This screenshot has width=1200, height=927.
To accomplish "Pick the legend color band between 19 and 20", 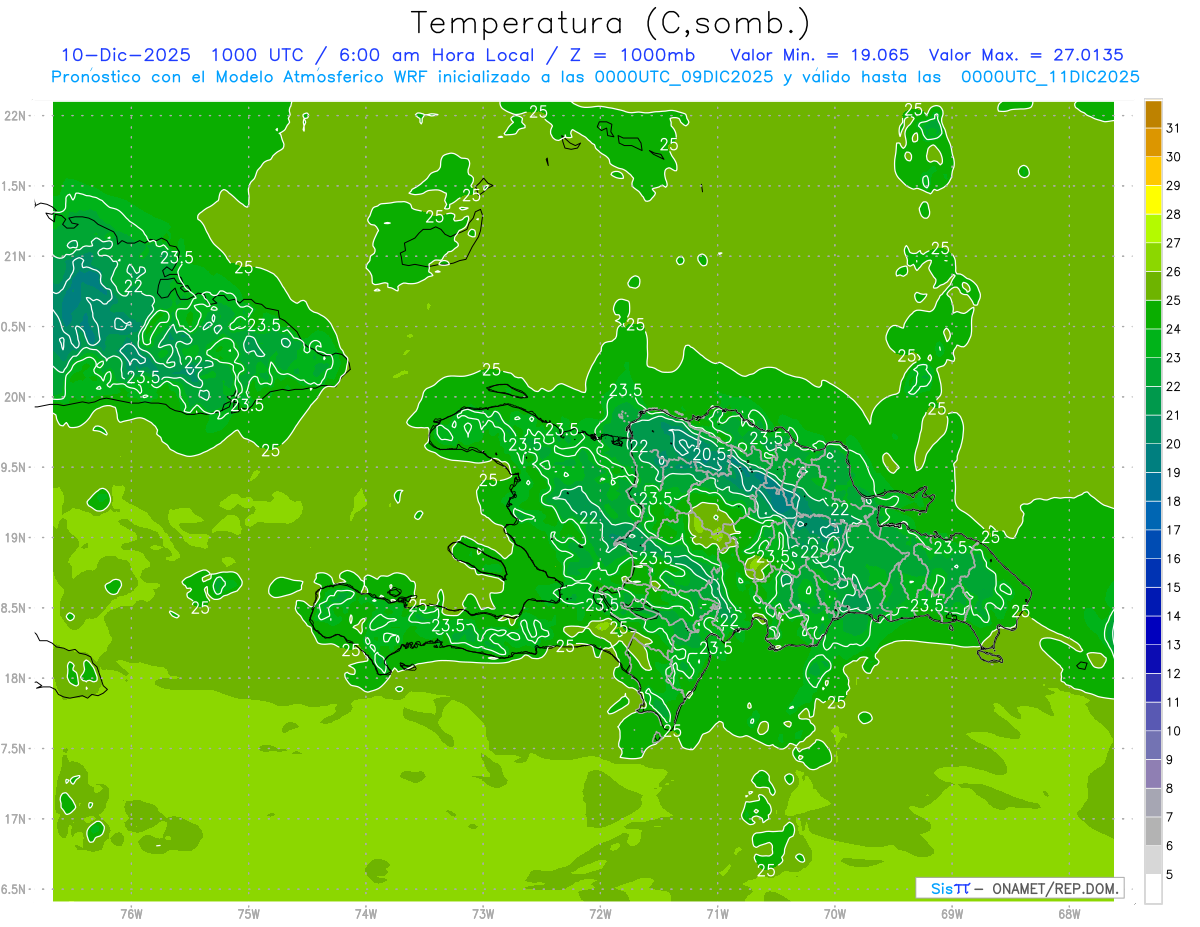I will (1153, 458).
